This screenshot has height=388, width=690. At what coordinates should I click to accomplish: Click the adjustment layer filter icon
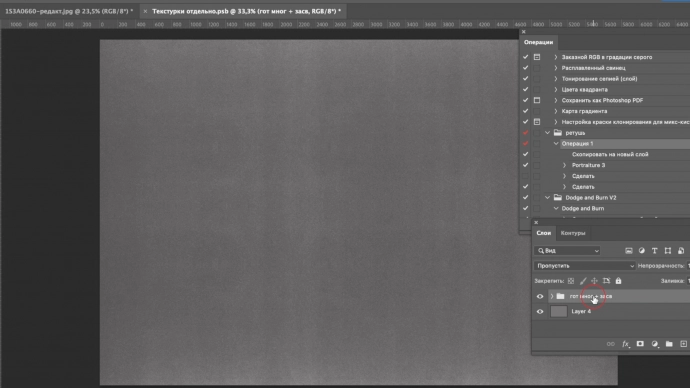point(642,251)
